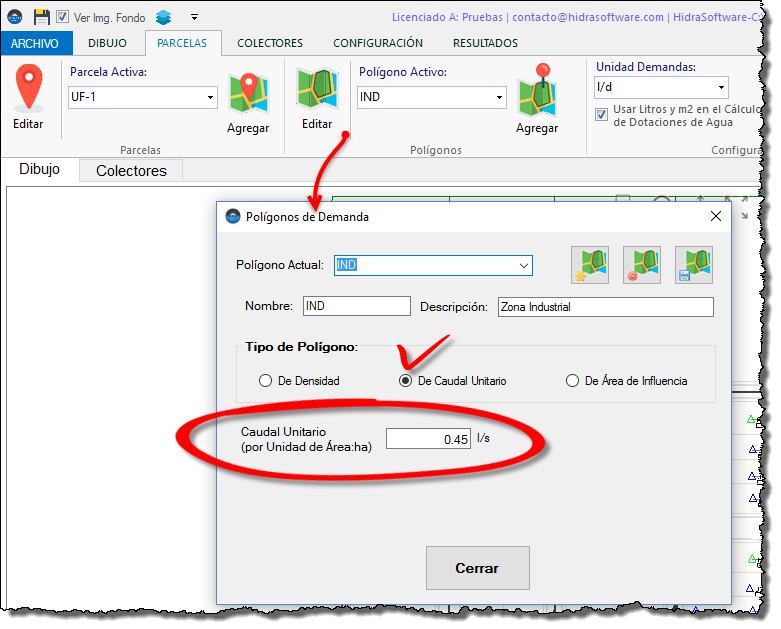Add a new polygon with the star map icon

pyautogui.click(x=590, y=265)
